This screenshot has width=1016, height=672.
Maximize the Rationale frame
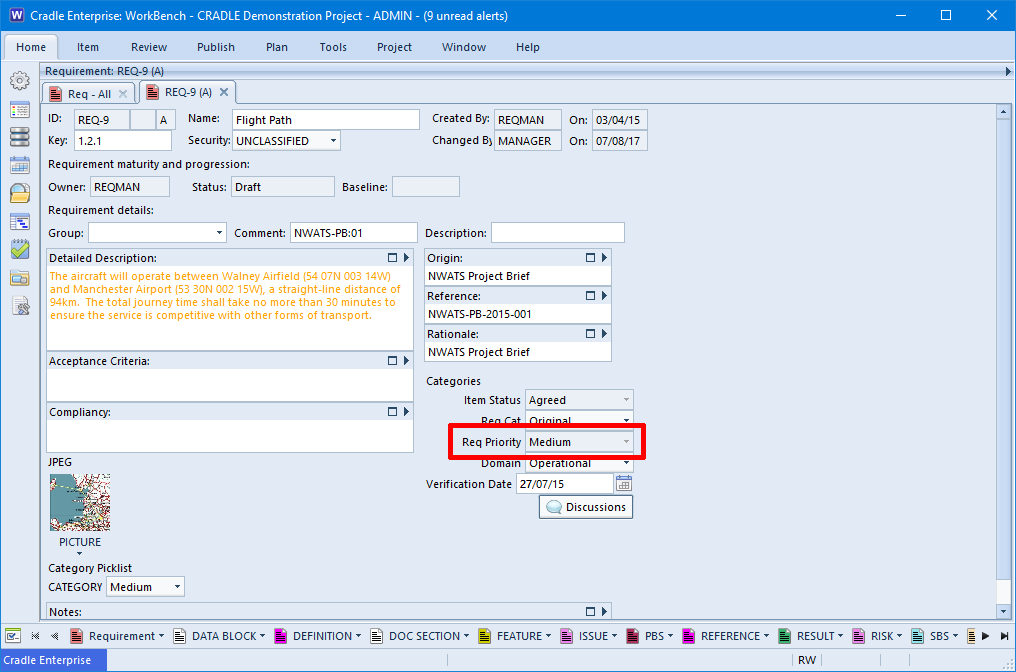[590, 334]
